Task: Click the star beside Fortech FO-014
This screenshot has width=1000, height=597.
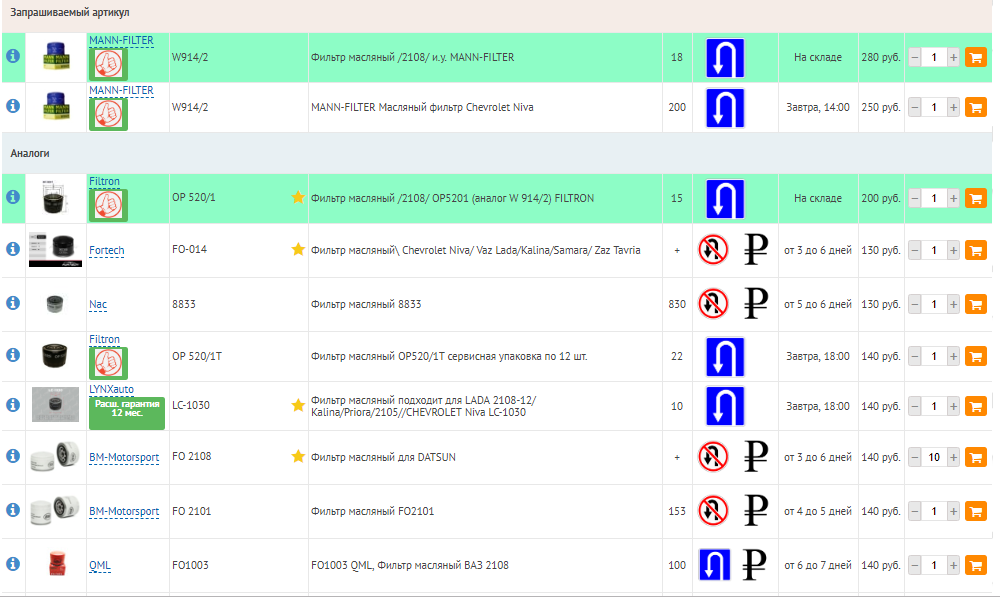Action: pos(298,249)
